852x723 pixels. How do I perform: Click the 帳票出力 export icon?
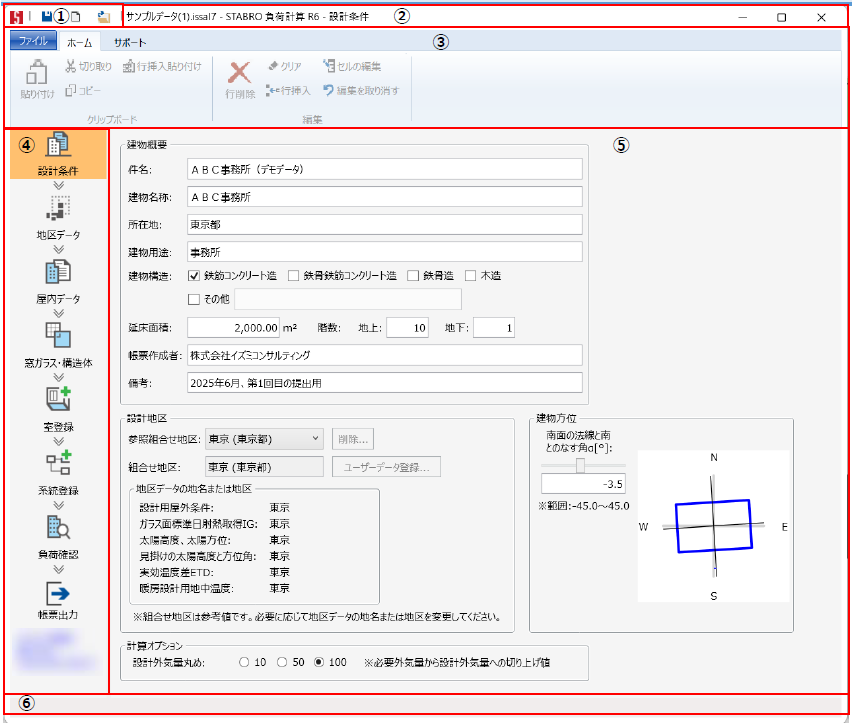(58, 594)
